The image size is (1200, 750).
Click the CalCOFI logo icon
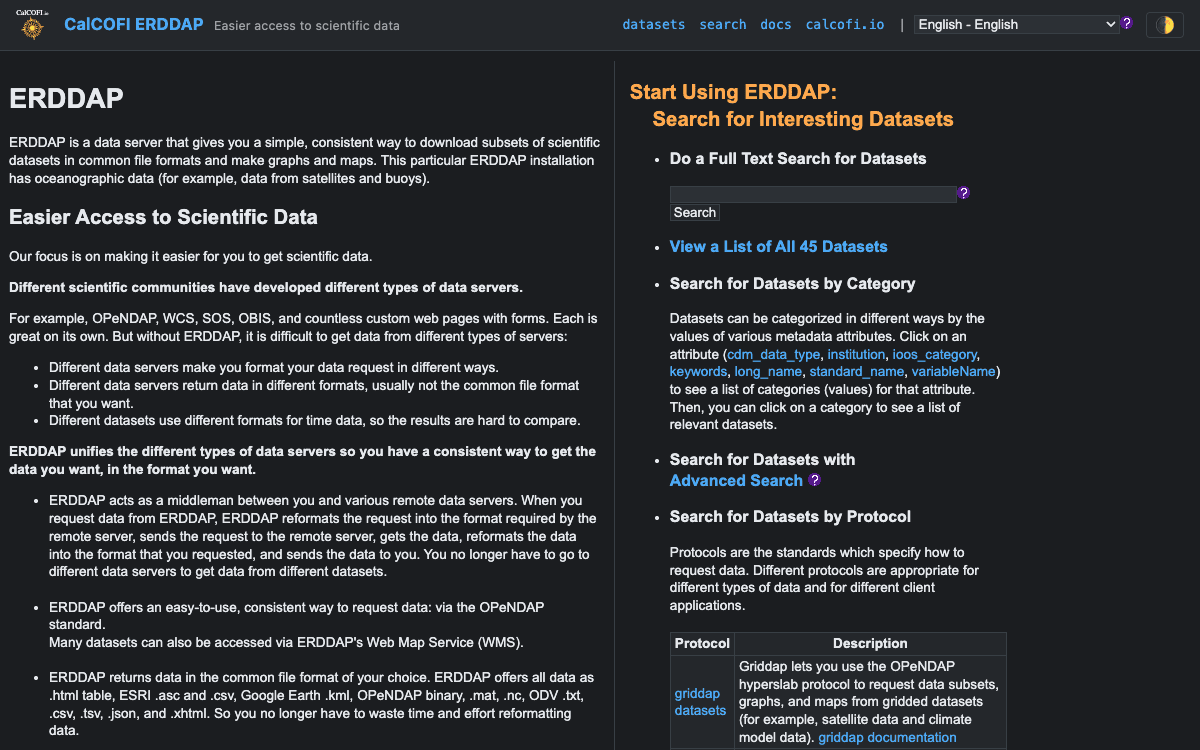[x=33, y=25]
